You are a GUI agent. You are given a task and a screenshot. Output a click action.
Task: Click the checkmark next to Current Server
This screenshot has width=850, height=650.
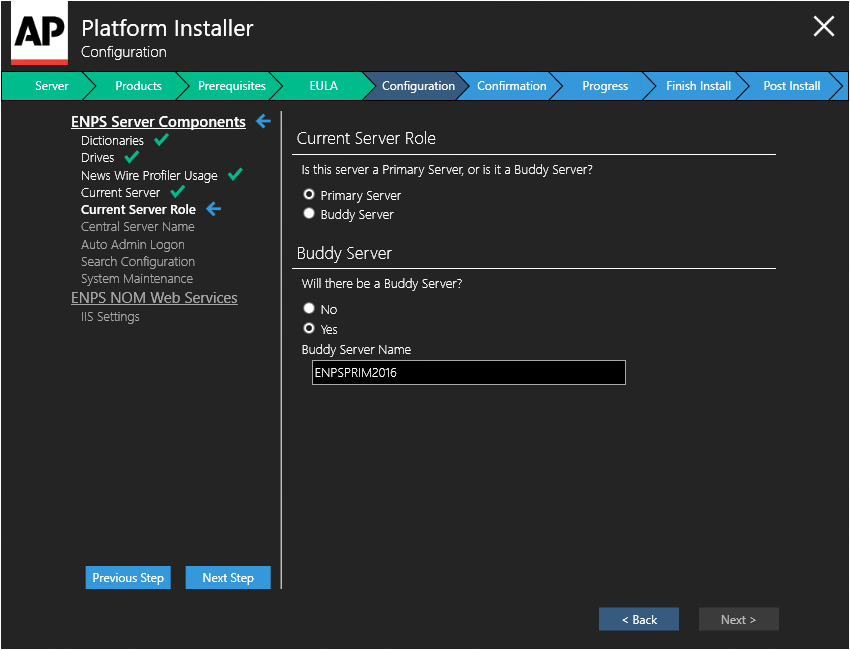177,192
